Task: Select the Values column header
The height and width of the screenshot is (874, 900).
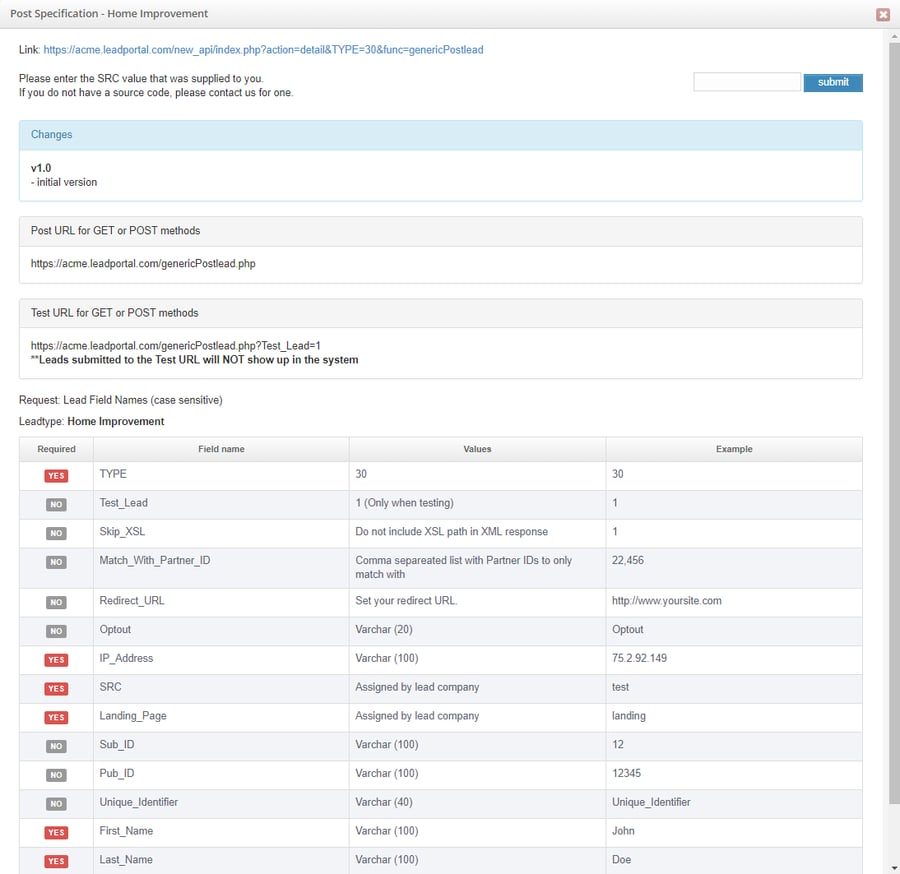Action: point(477,448)
